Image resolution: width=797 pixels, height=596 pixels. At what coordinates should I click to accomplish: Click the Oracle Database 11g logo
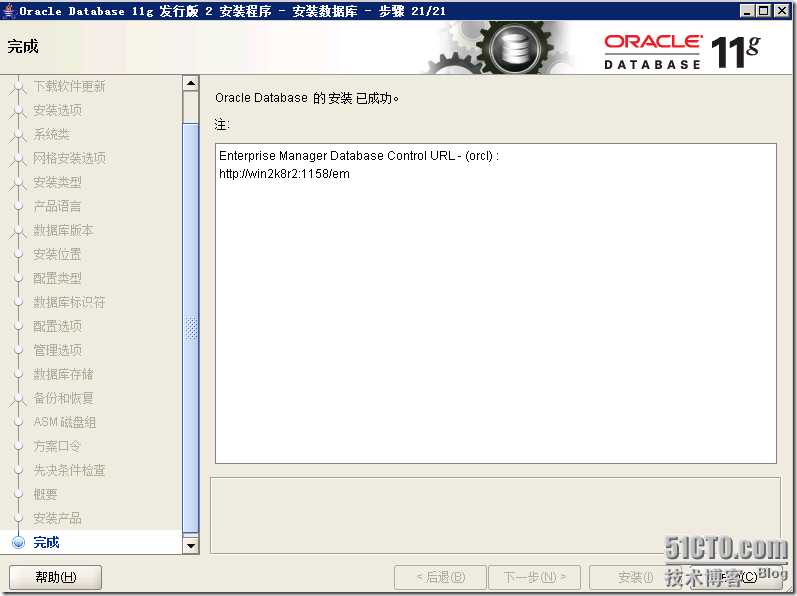tap(682, 51)
